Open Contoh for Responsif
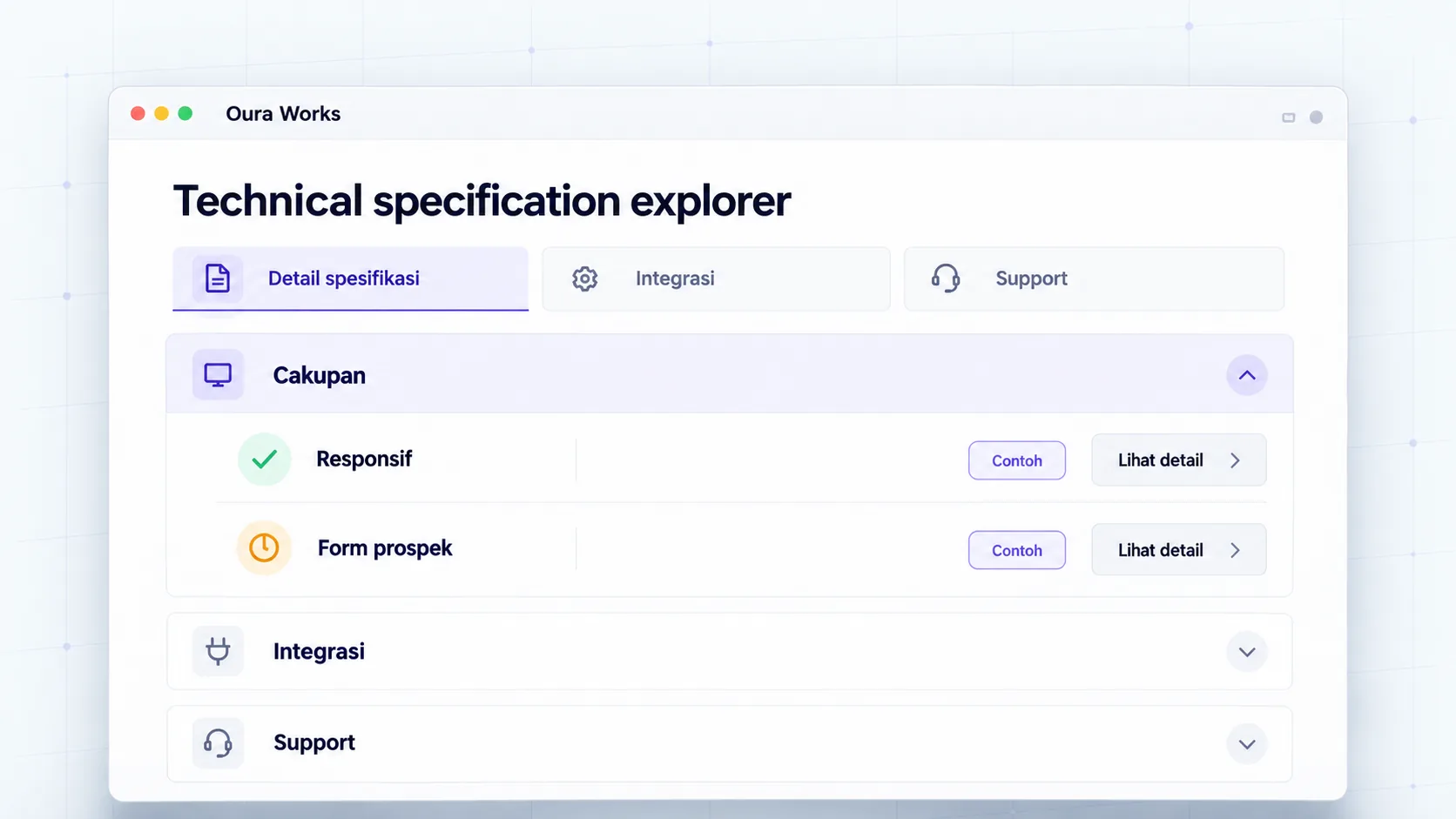 click(1017, 460)
